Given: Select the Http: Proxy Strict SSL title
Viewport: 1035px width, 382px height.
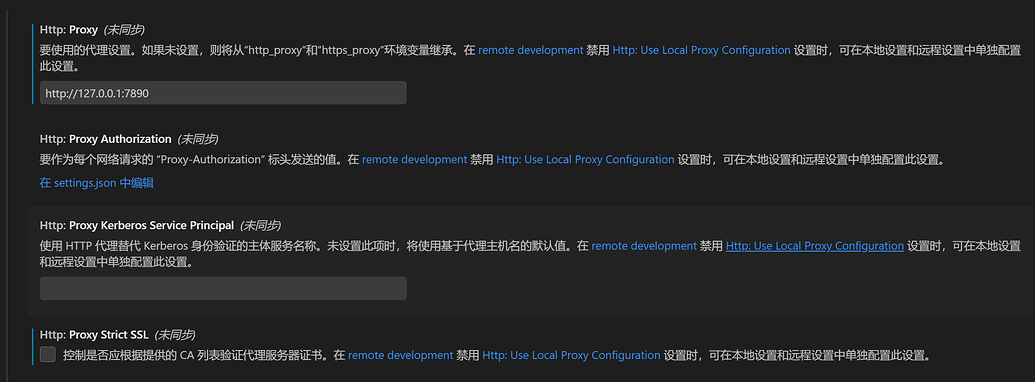Looking at the screenshot, I should coord(94,334).
